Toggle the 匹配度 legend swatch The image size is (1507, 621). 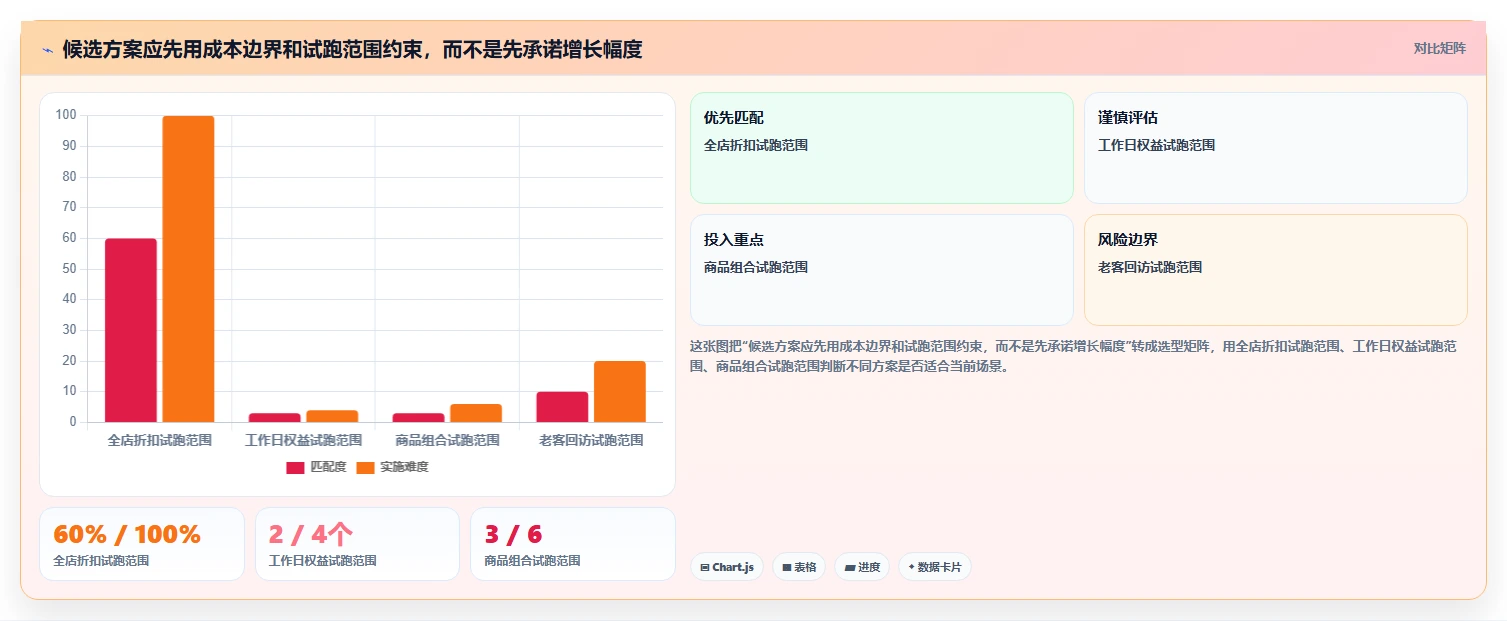pos(295,467)
